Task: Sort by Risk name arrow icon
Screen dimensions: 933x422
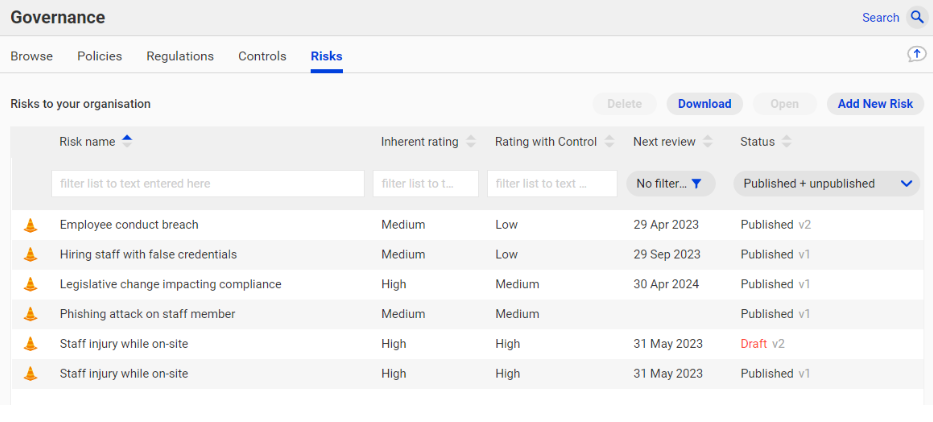Action: (127, 142)
